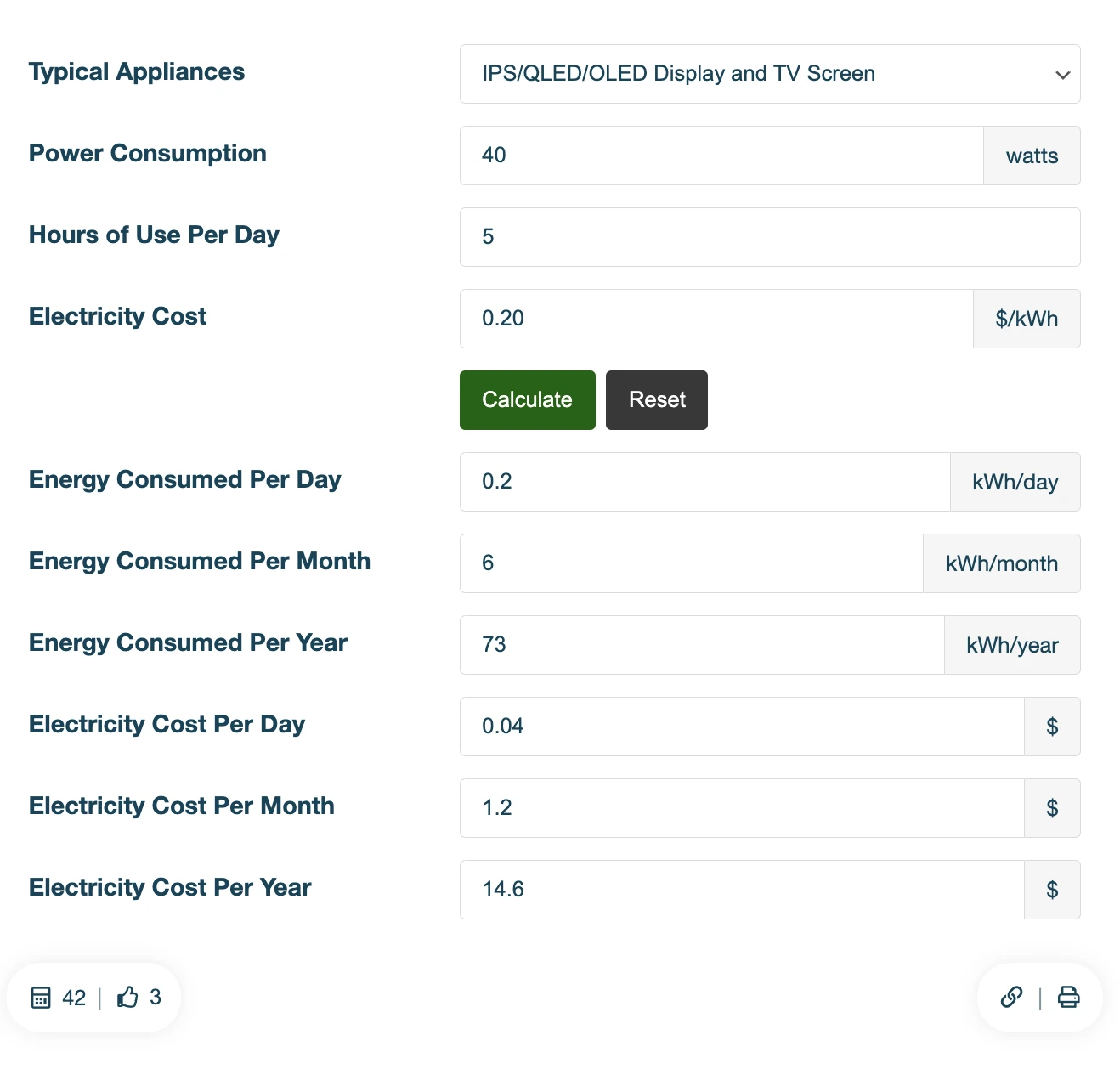Viewport: 1120px width, 1069px height.
Task: Click the 'Power Consumption' label
Action: (x=148, y=153)
